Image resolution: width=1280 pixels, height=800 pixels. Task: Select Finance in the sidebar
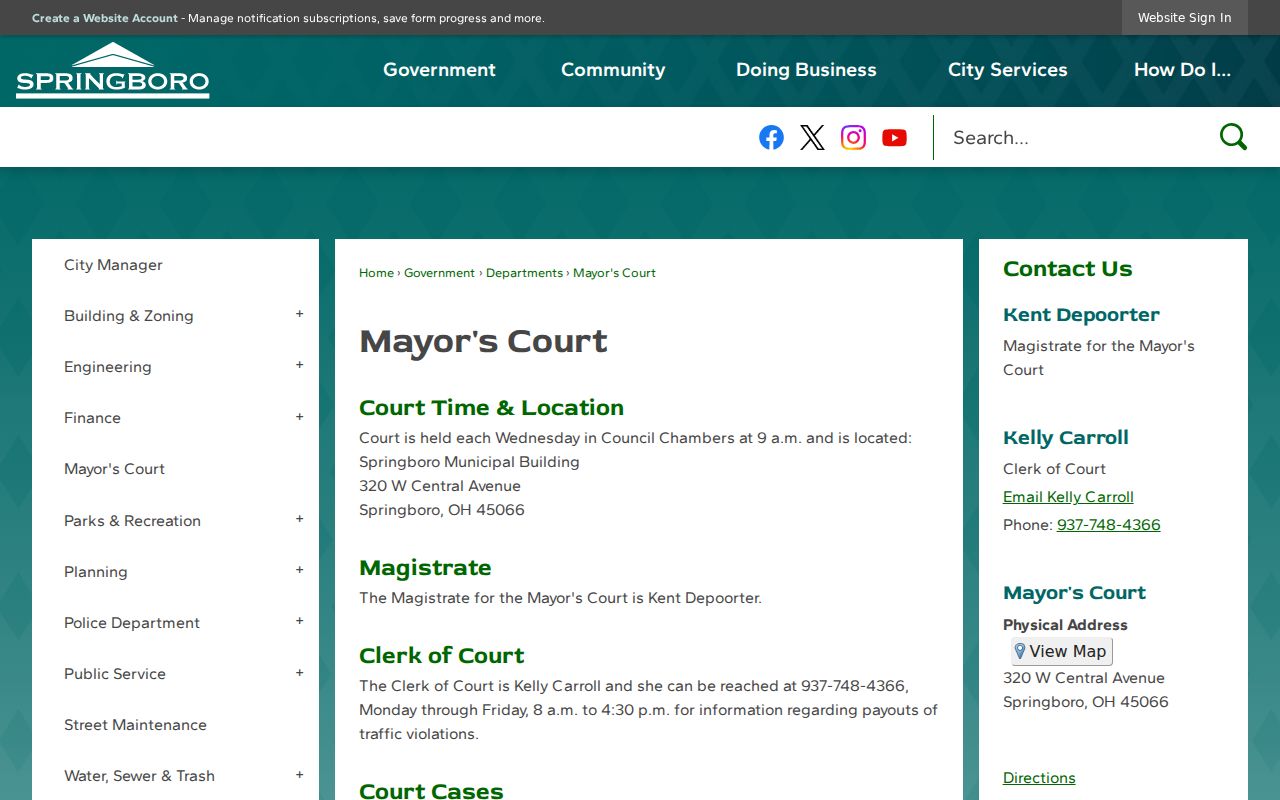tap(92, 418)
